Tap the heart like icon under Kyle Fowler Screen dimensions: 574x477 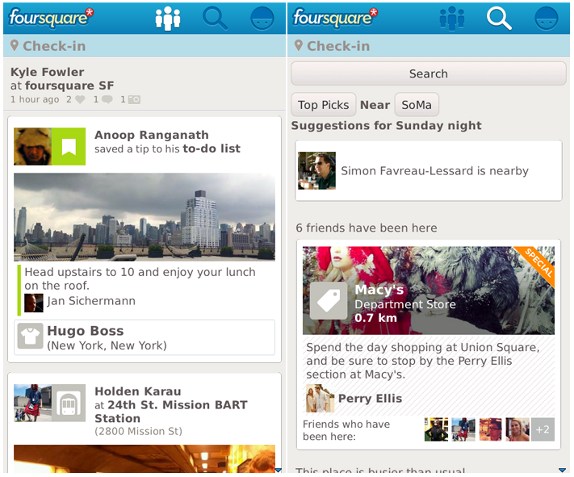click(80, 100)
